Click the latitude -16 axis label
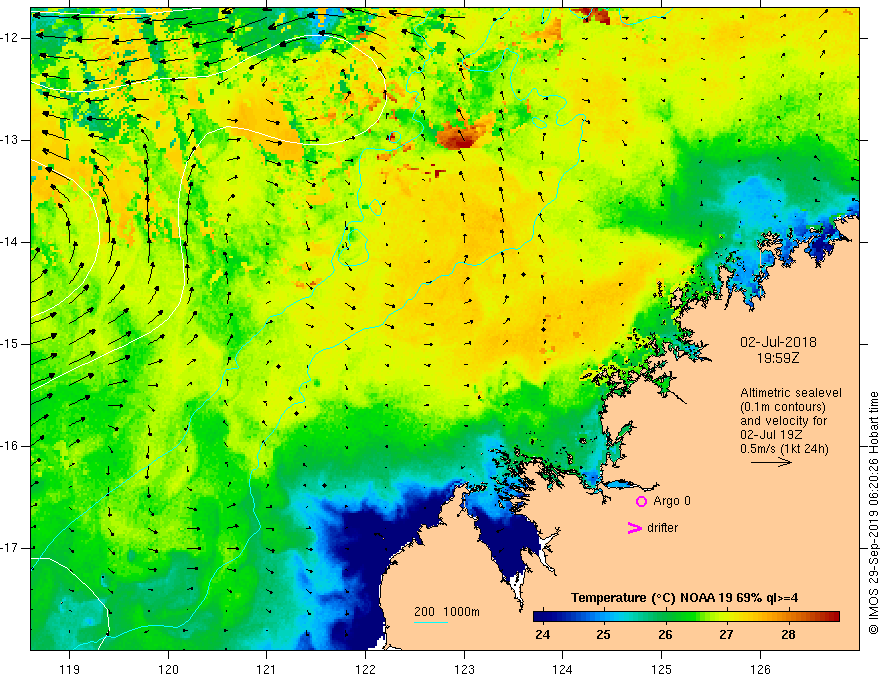The image size is (880, 680). click(11, 446)
